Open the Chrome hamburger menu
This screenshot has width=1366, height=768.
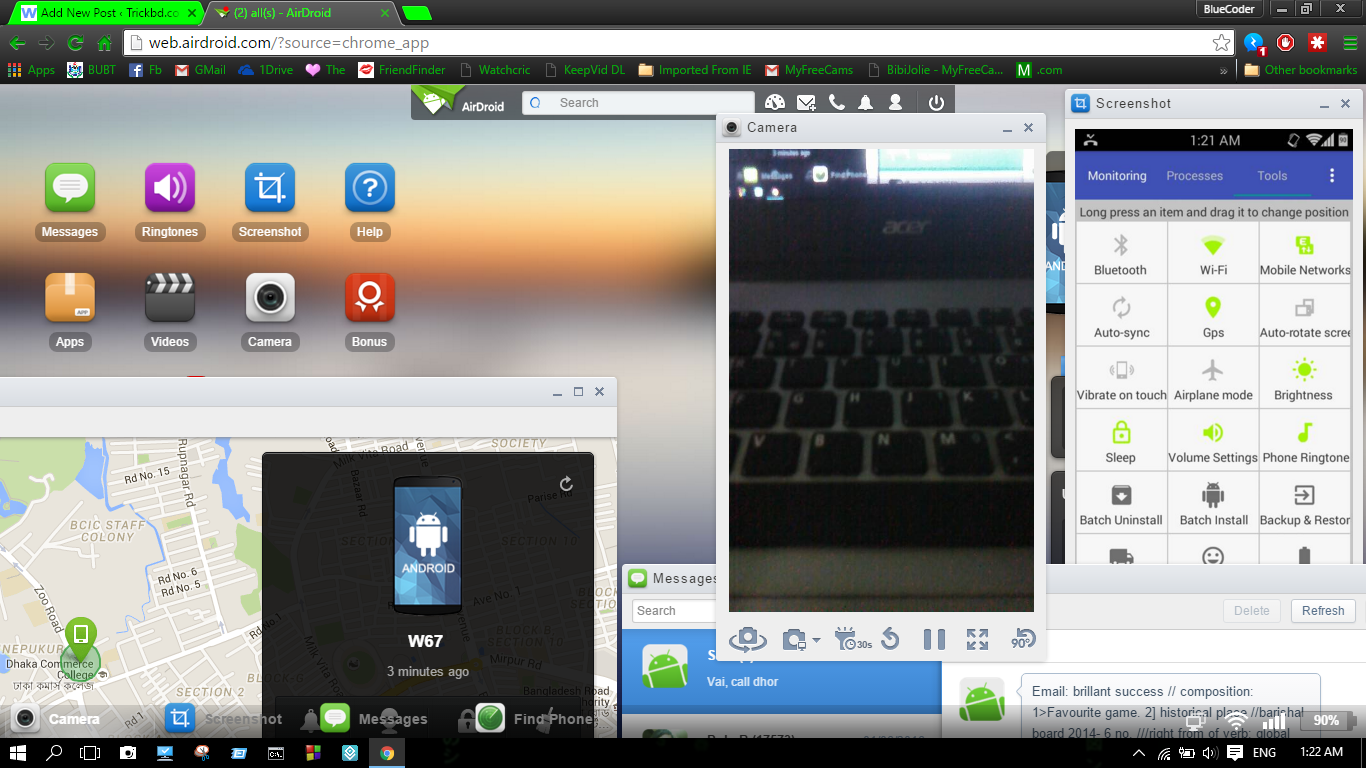pos(1350,43)
